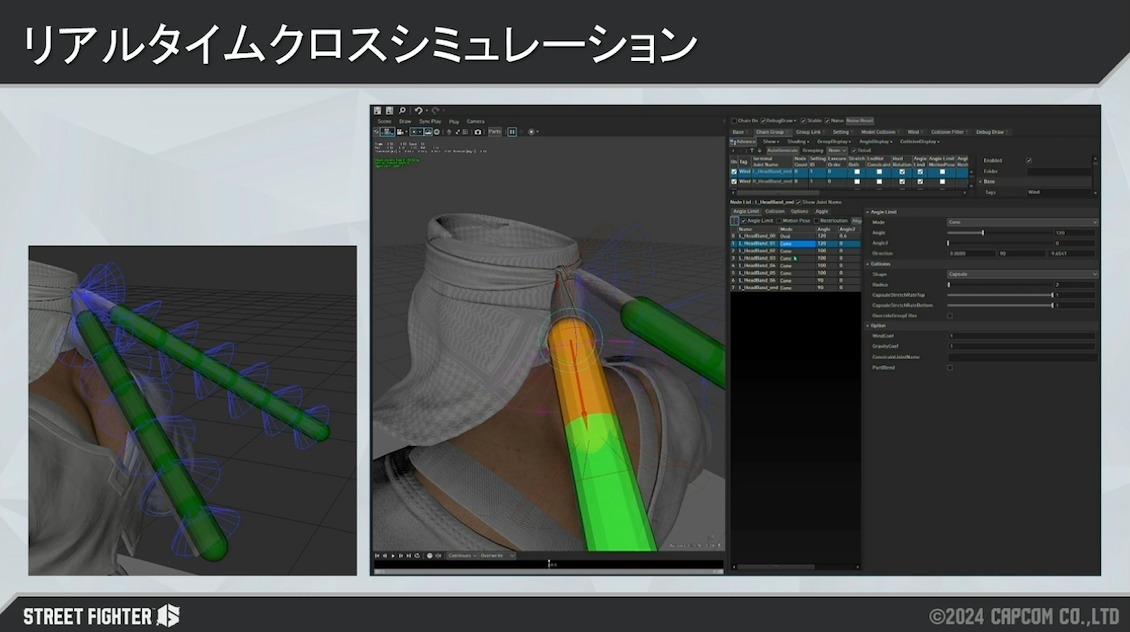This screenshot has height=632, width=1130.
Task: Open the AngleDisplay dropdown menu
Action: 876,142
